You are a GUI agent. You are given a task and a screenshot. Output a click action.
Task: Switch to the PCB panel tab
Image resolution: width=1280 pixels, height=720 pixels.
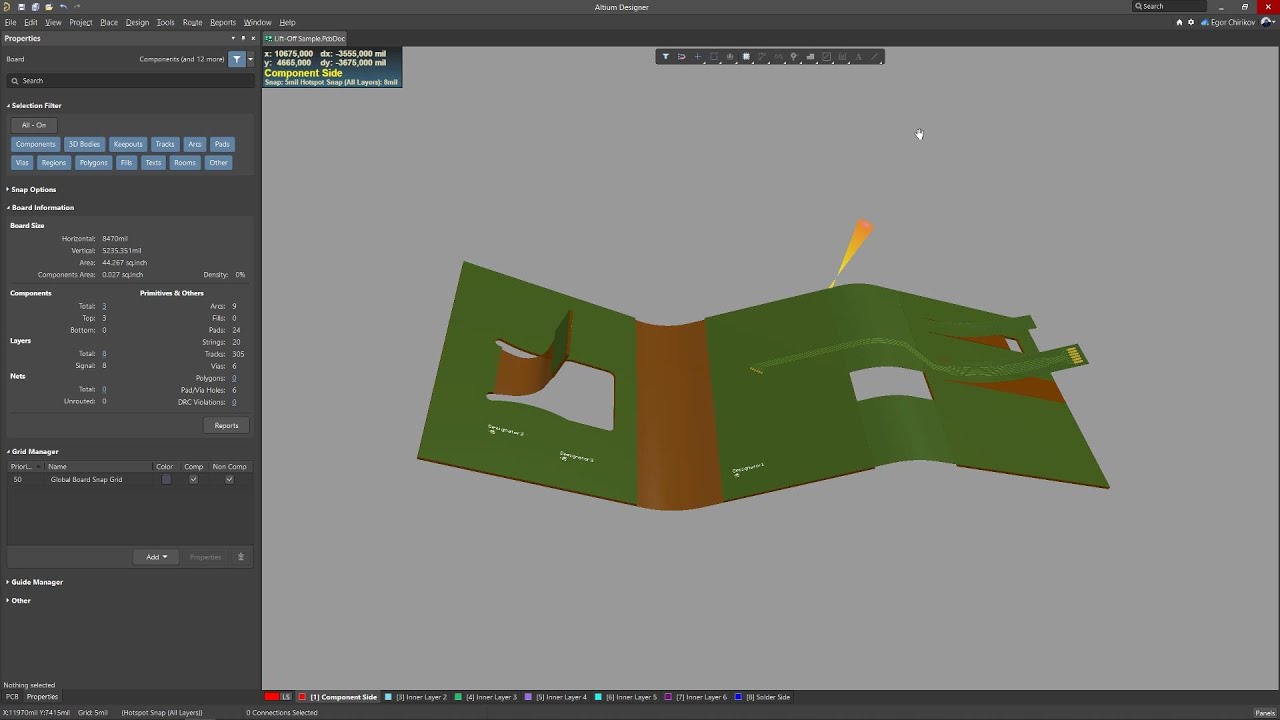(12, 697)
